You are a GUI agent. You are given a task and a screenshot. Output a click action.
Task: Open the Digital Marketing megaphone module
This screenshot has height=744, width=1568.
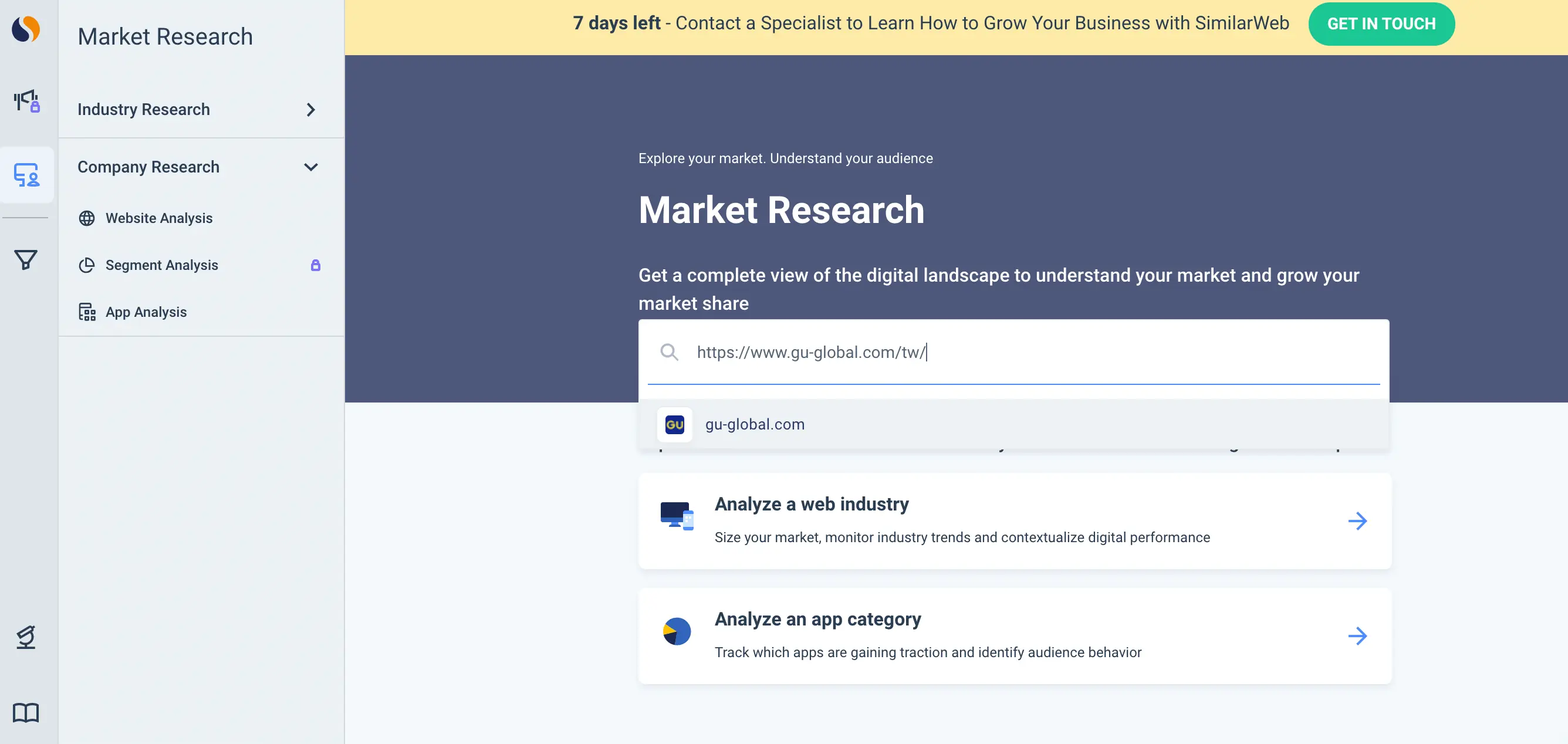(27, 101)
